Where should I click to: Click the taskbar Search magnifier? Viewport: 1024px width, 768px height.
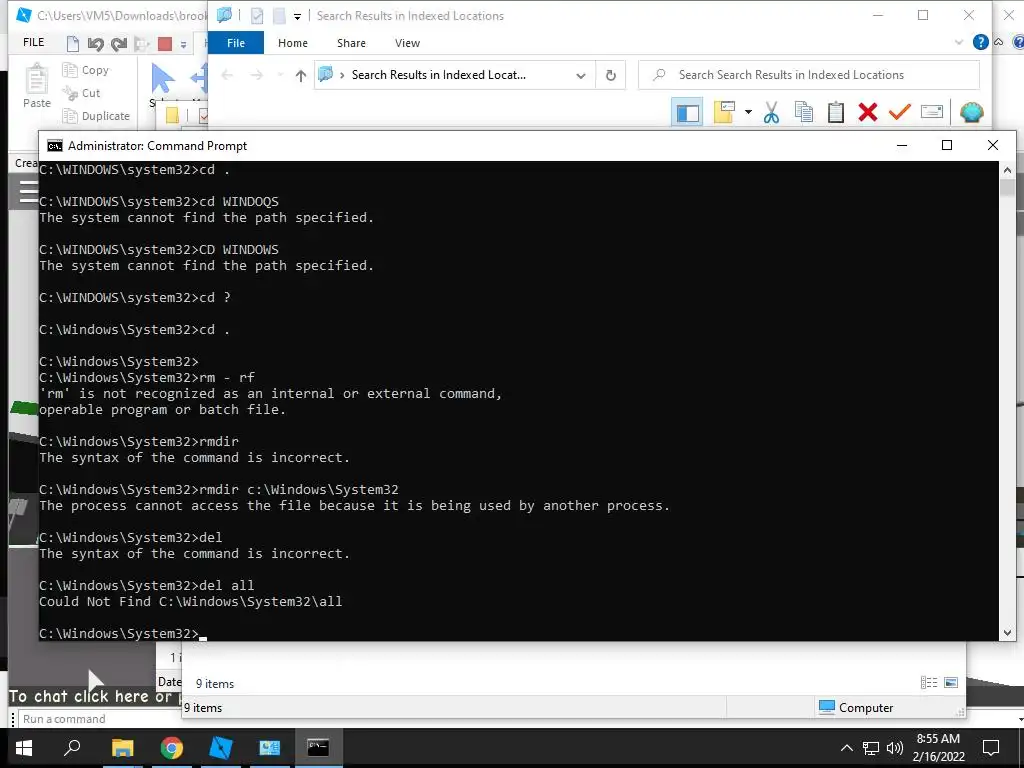(x=72, y=748)
